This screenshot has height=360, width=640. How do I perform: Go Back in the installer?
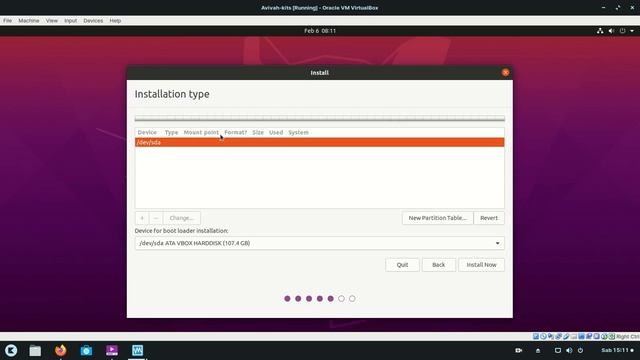438,265
